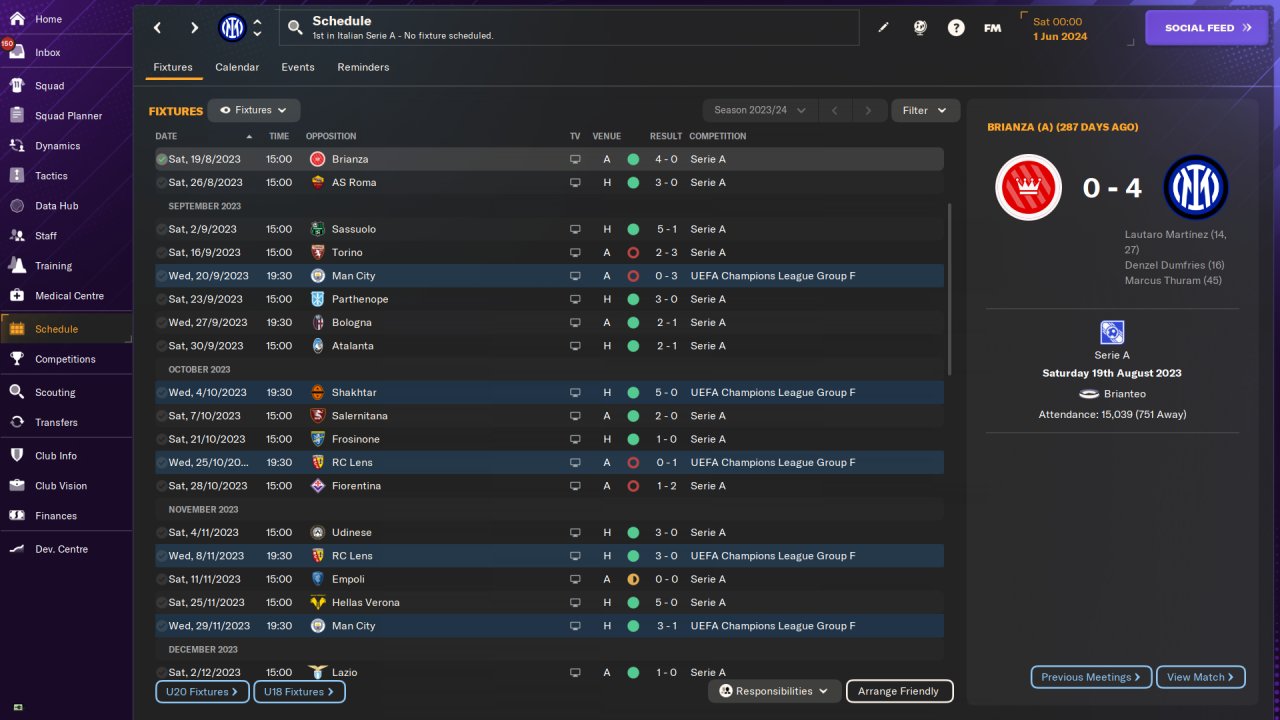Switch to the Reminders tab
The height and width of the screenshot is (720, 1280).
click(x=363, y=67)
